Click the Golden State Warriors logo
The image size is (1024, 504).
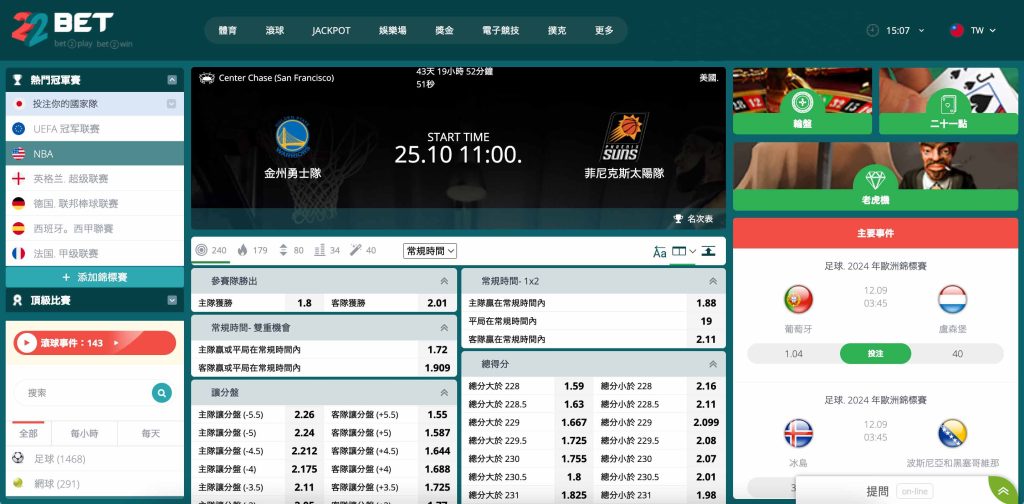point(293,138)
